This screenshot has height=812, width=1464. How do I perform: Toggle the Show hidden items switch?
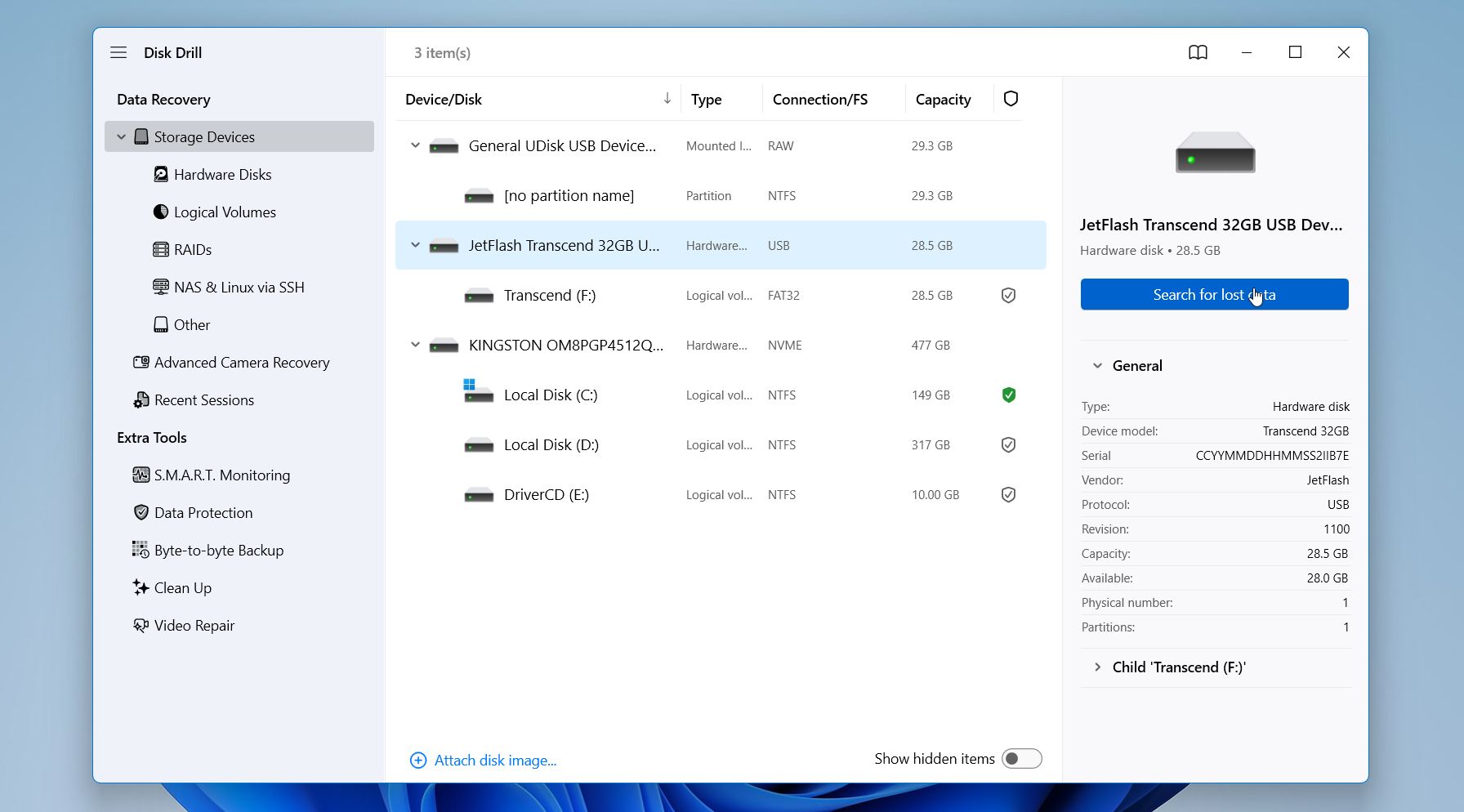pos(1022,759)
